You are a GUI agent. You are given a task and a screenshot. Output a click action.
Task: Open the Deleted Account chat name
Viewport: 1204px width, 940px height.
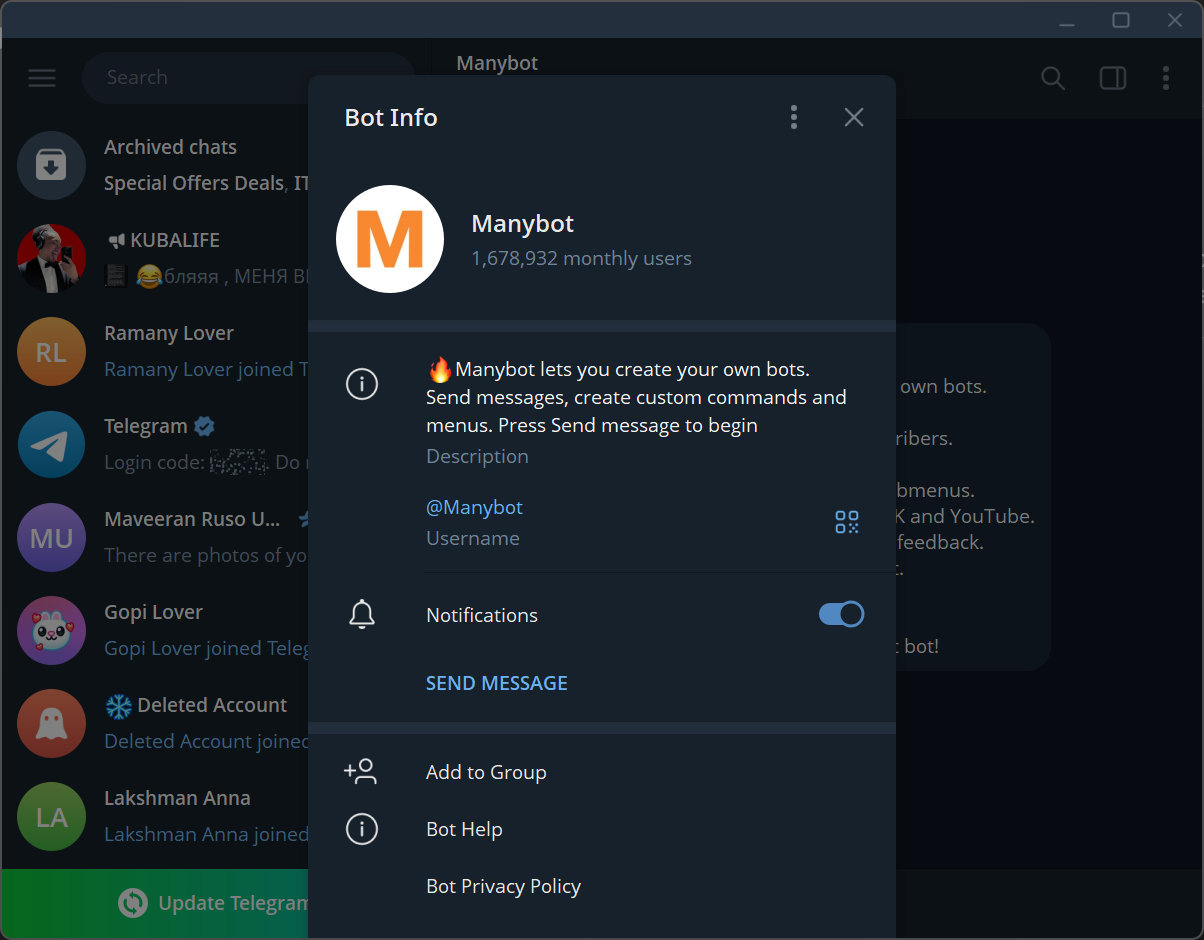212,705
